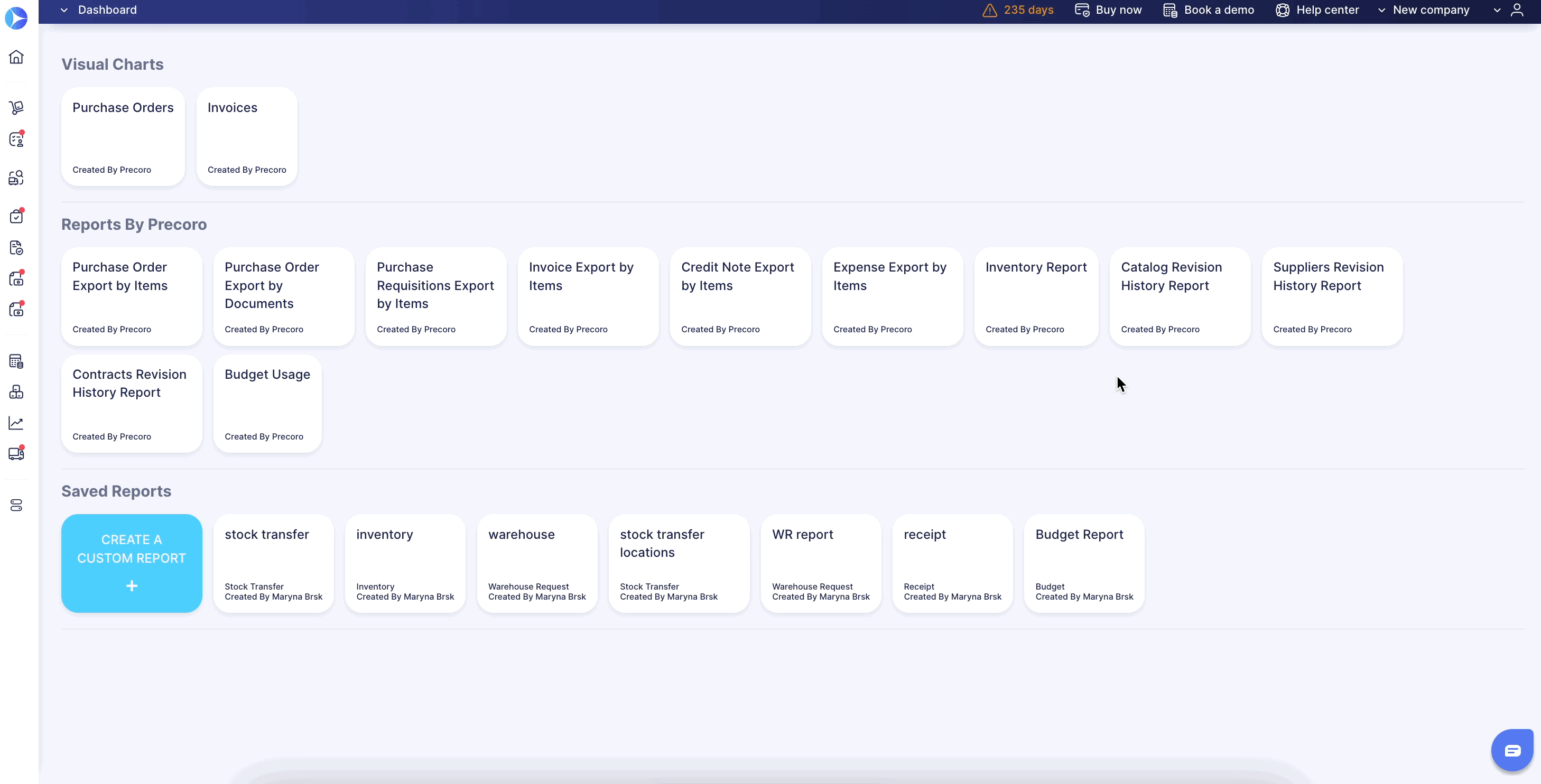Open Purchase Order Export by Items report
The height and width of the screenshot is (784, 1541).
(x=132, y=296)
